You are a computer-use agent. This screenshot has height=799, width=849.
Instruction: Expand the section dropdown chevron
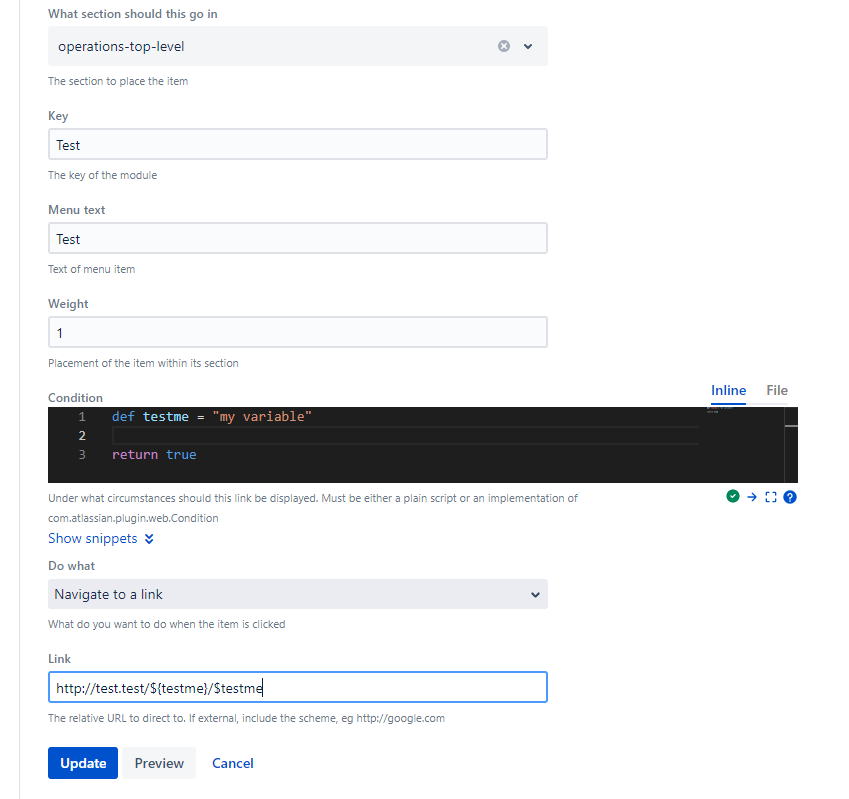tap(528, 46)
